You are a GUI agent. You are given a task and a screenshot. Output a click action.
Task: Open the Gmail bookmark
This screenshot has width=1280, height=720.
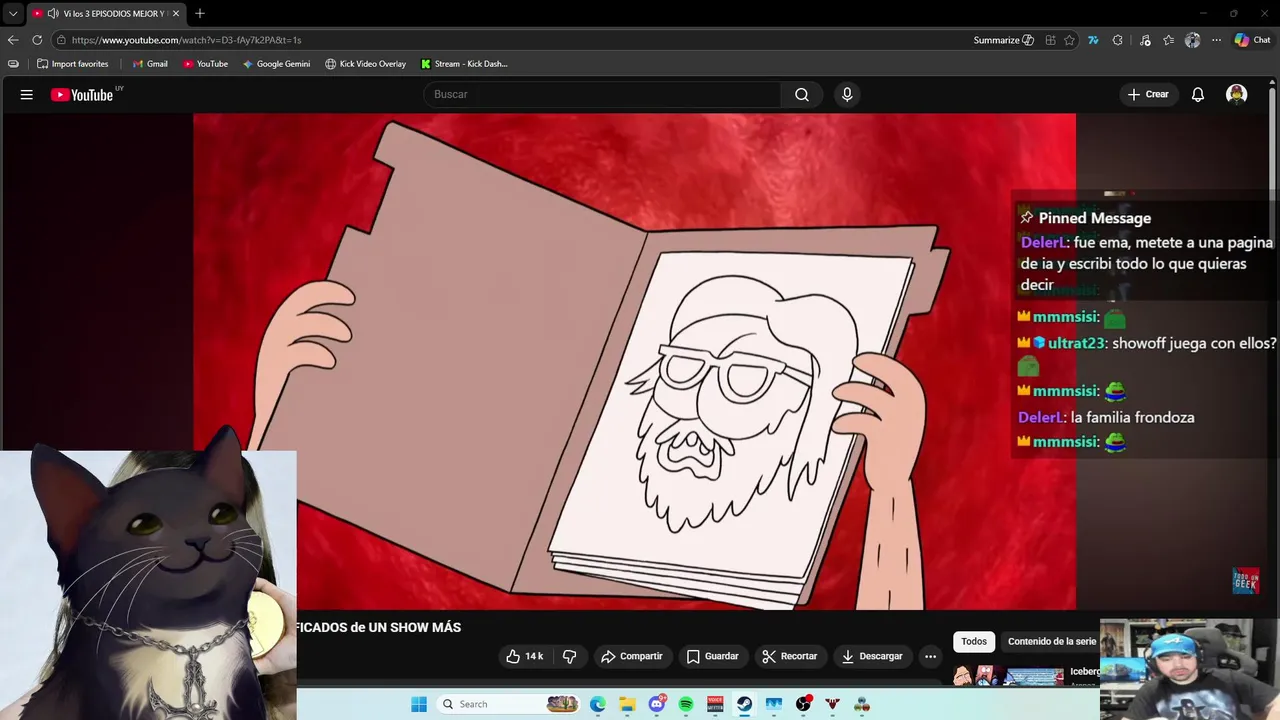[150, 64]
